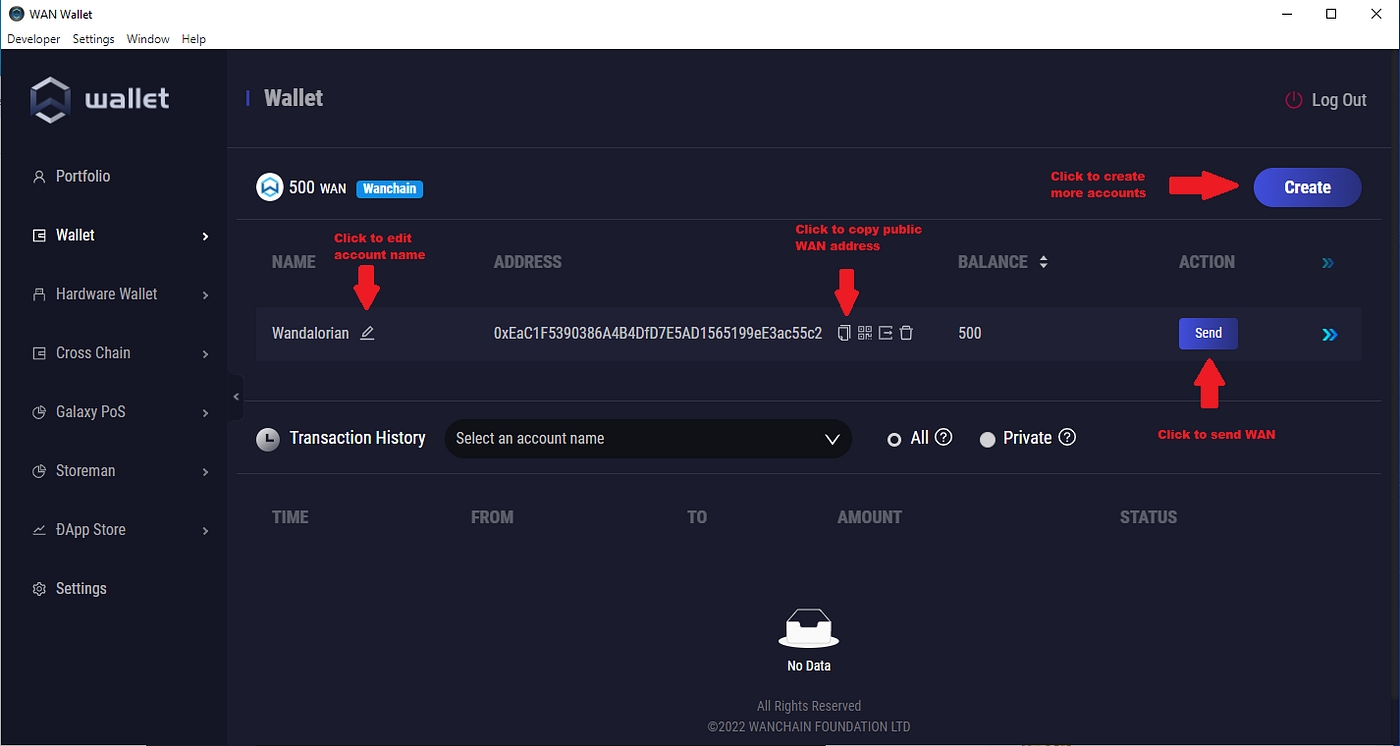Expand the Wallet sidebar submenu arrow
Screen dimensions: 1400x746
pyautogui.click(x=205, y=236)
